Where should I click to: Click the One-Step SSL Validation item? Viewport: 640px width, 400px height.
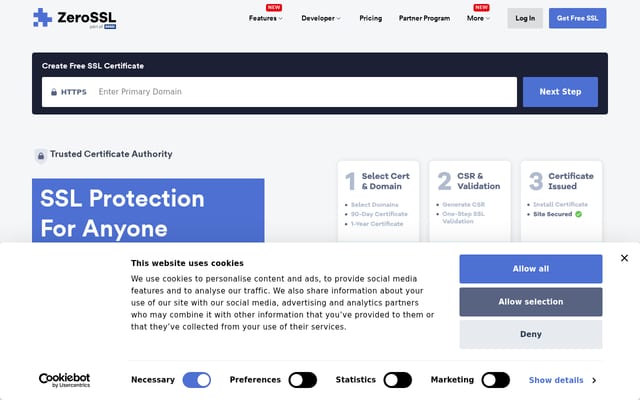pyautogui.click(x=463, y=218)
